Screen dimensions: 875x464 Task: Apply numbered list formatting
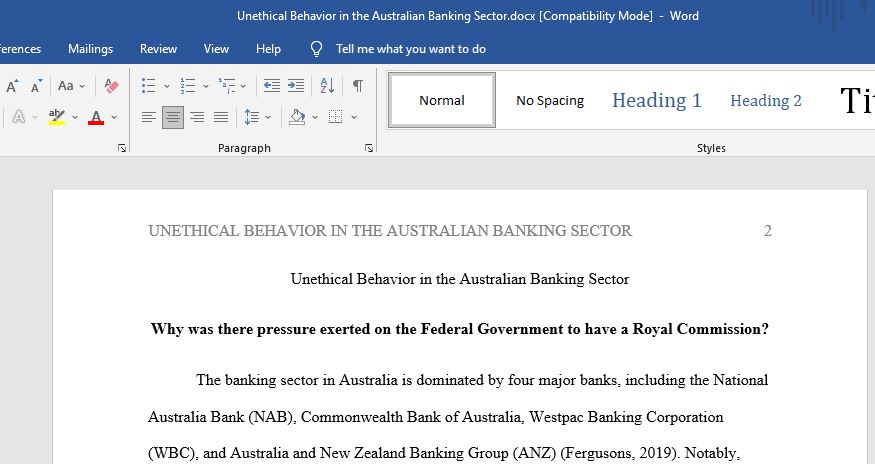pyautogui.click(x=188, y=86)
